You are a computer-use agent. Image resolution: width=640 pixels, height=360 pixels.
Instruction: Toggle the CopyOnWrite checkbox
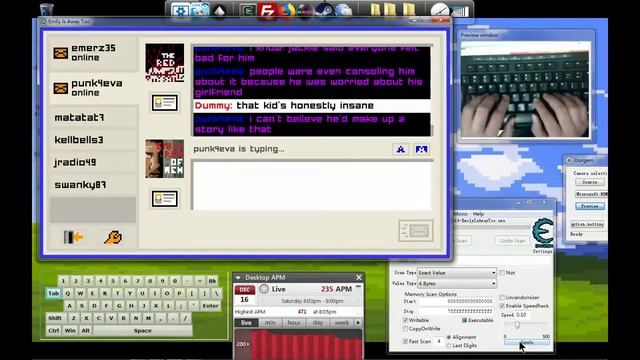pyautogui.click(x=405, y=329)
